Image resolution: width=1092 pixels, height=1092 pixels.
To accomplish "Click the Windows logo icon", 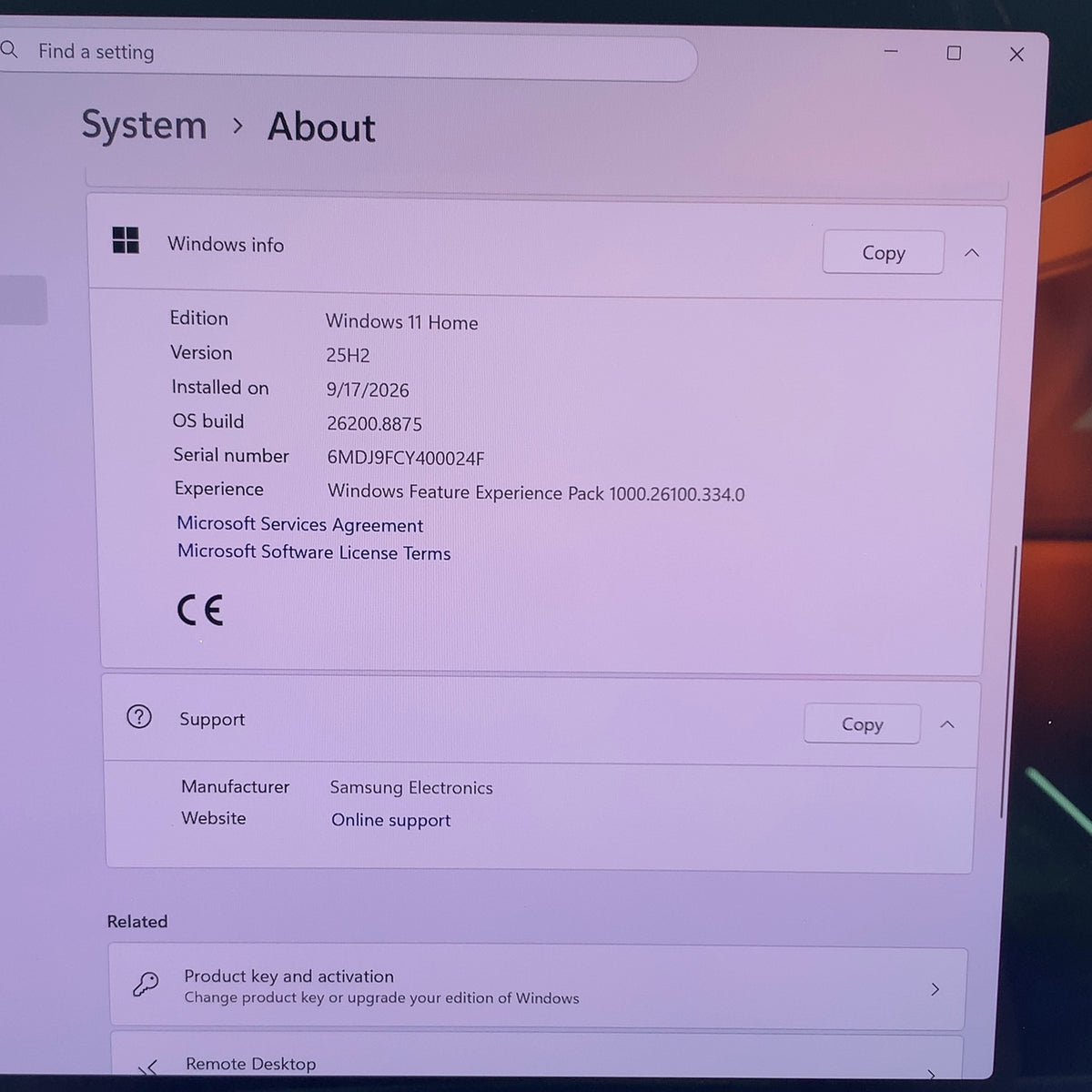I will click(x=126, y=241).
